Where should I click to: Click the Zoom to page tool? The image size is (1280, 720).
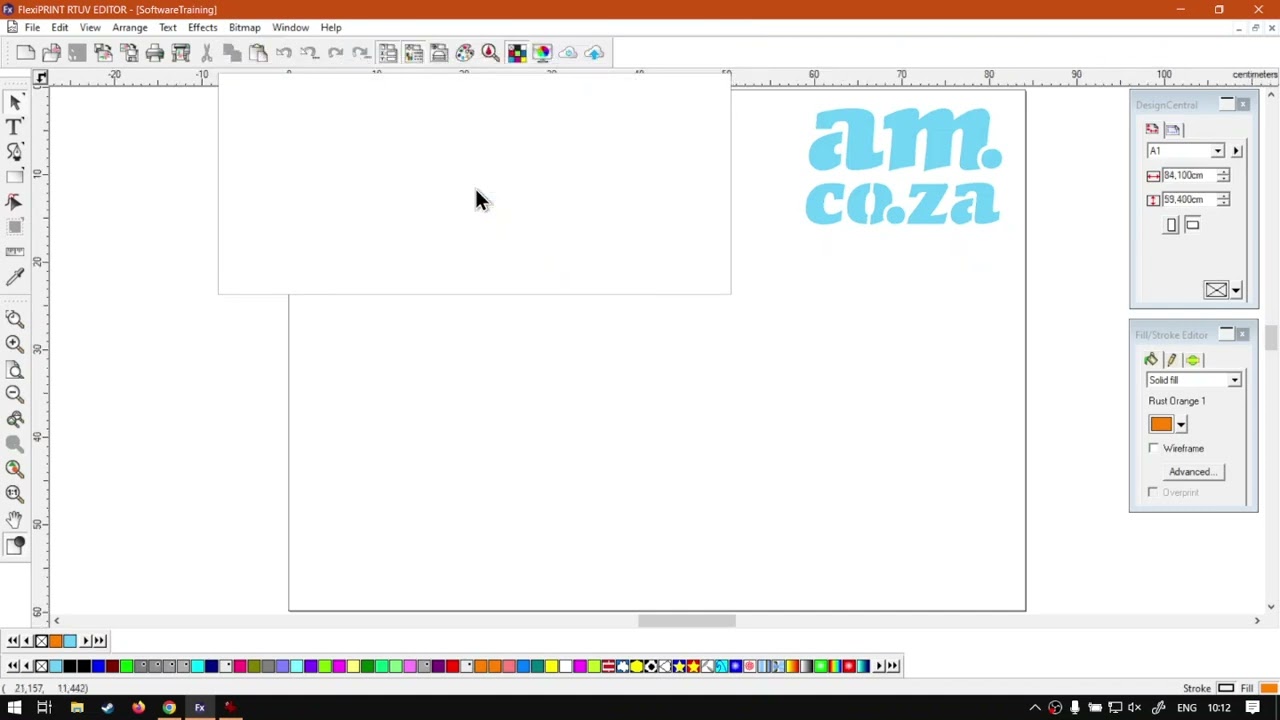15,369
